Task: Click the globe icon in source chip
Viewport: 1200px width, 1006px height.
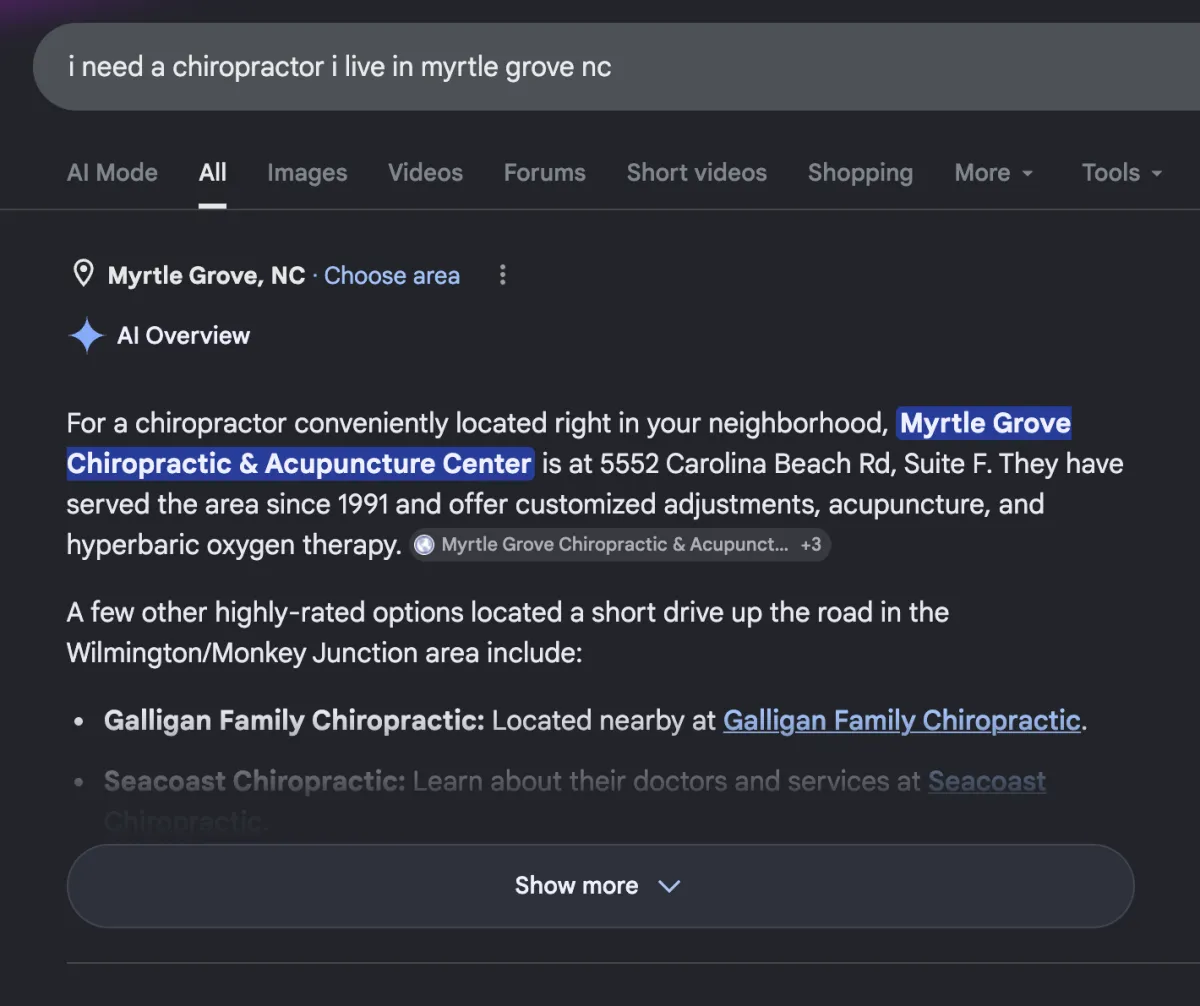Action: point(425,545)
